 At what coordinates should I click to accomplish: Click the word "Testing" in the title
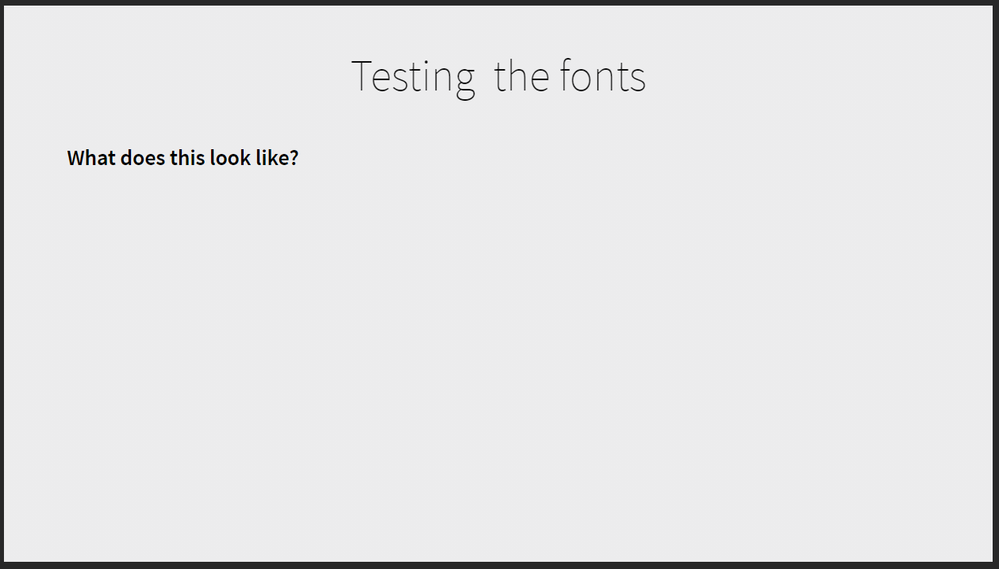tap(412, 77)
